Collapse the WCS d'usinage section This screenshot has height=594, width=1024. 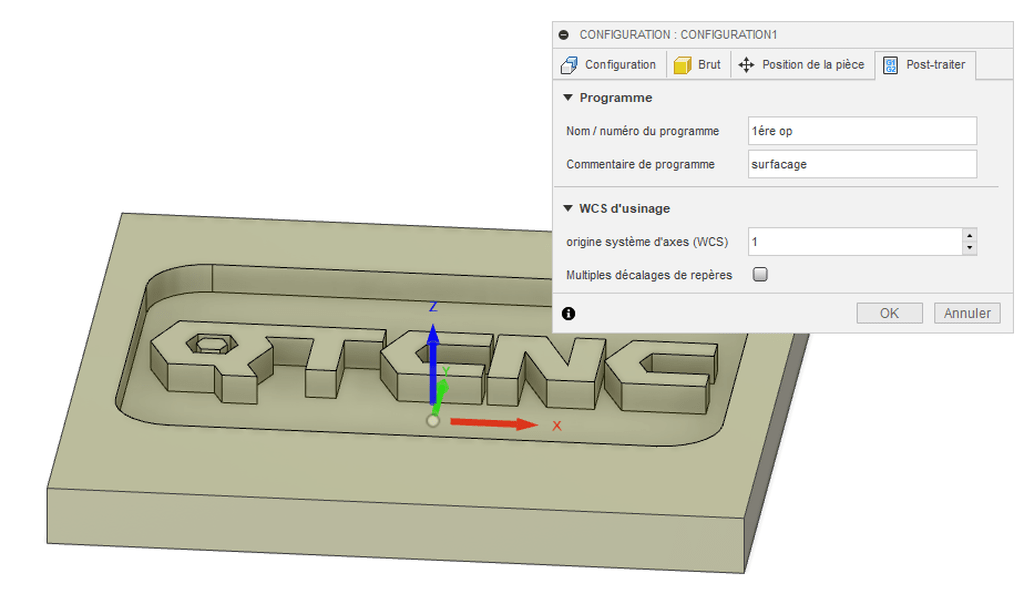pyautogui.click(x=568, y=209)
